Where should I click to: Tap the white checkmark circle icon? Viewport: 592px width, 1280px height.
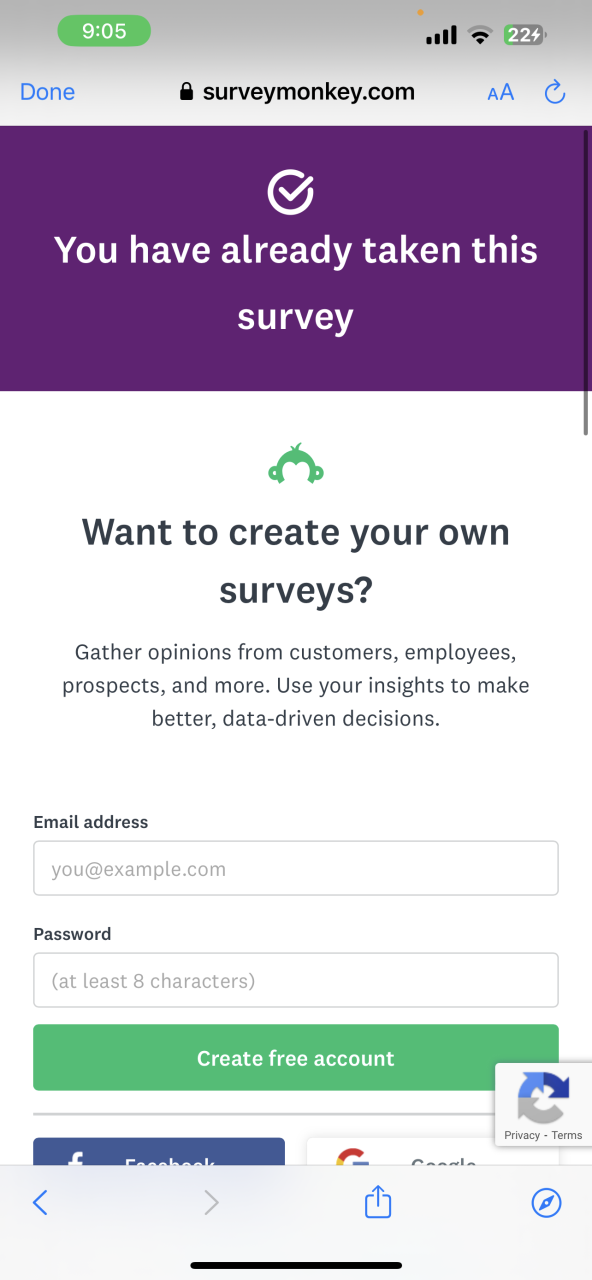291,191
